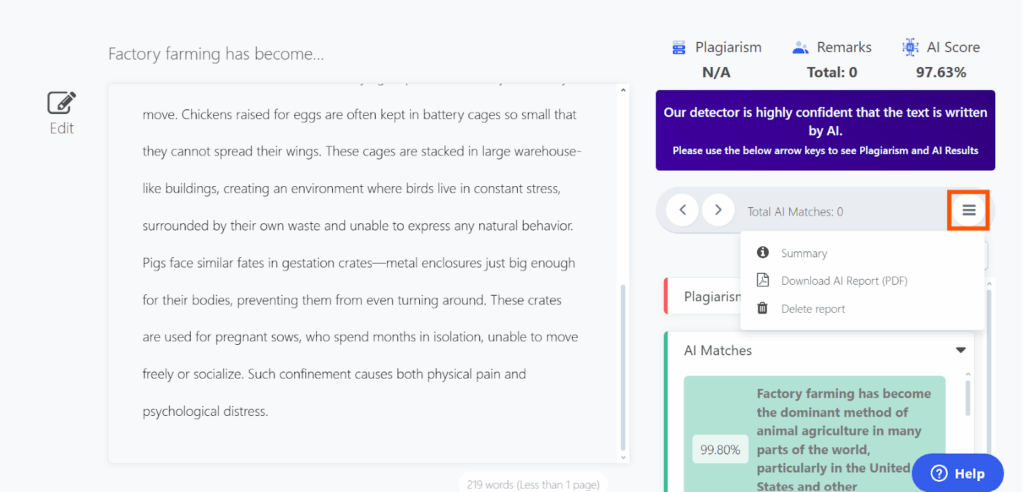
Task: Click the document text scrollbar
Action: pyautogui.click(x=622, y=372)
